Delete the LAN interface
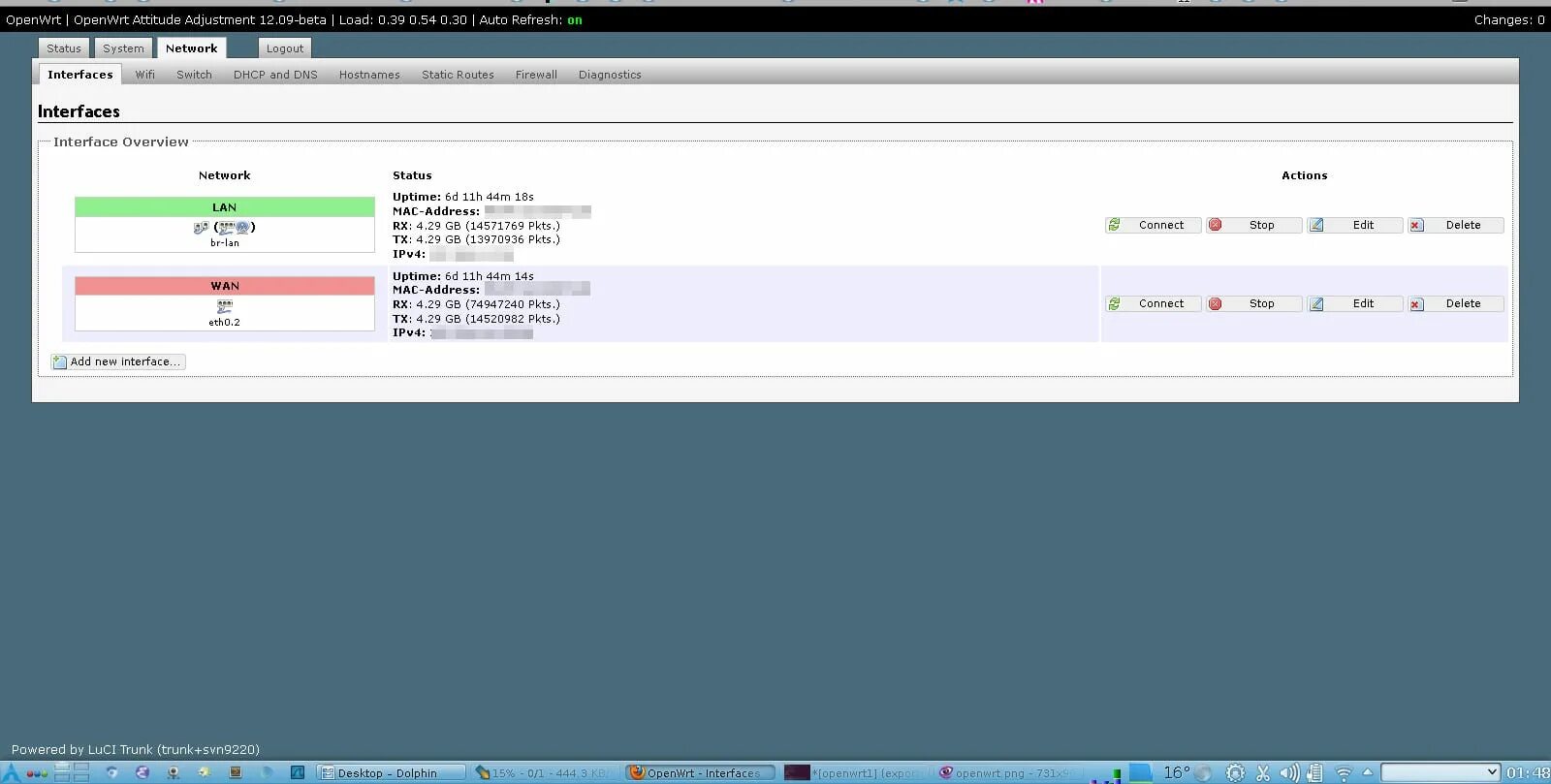 [1456, 225]
